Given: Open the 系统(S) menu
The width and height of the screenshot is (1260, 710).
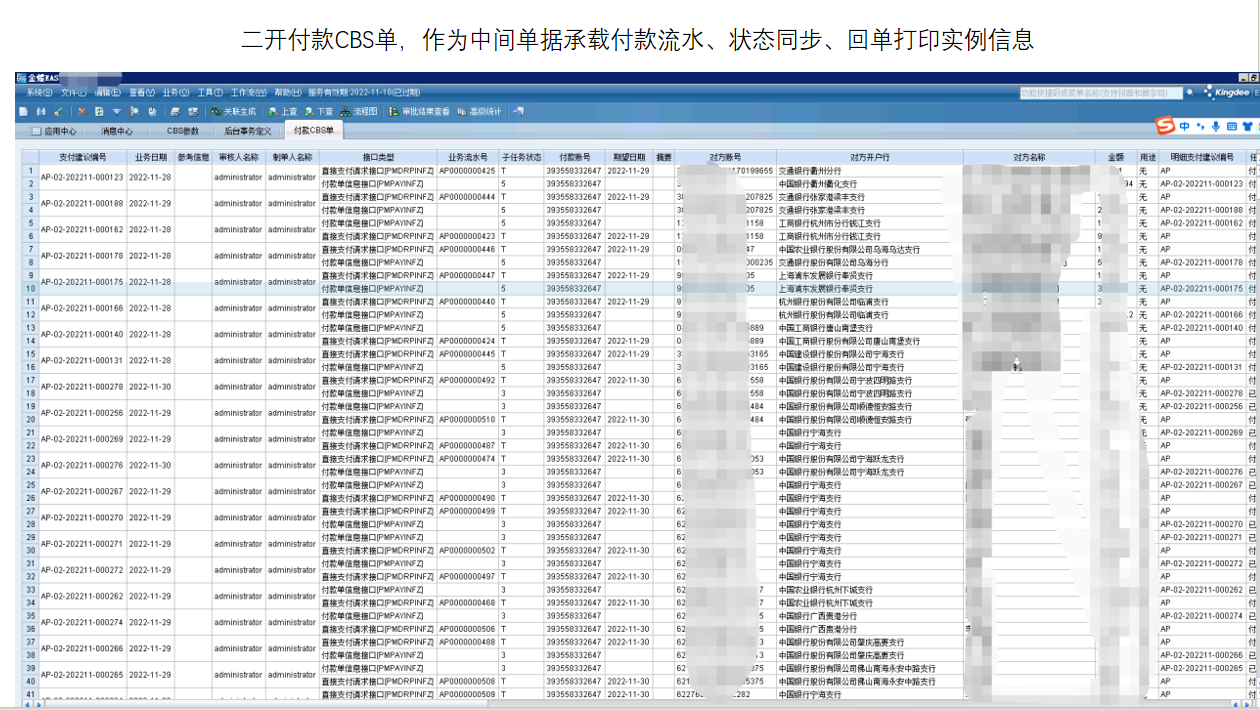Looking at the screenshot, I should (x=39, y=92).
